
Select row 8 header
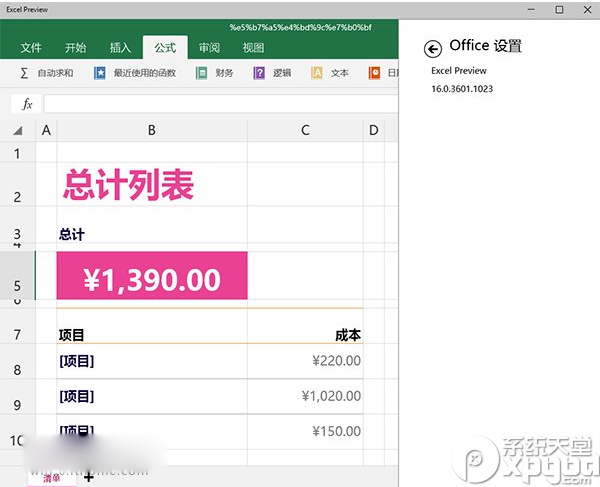[x=17, y=362]
